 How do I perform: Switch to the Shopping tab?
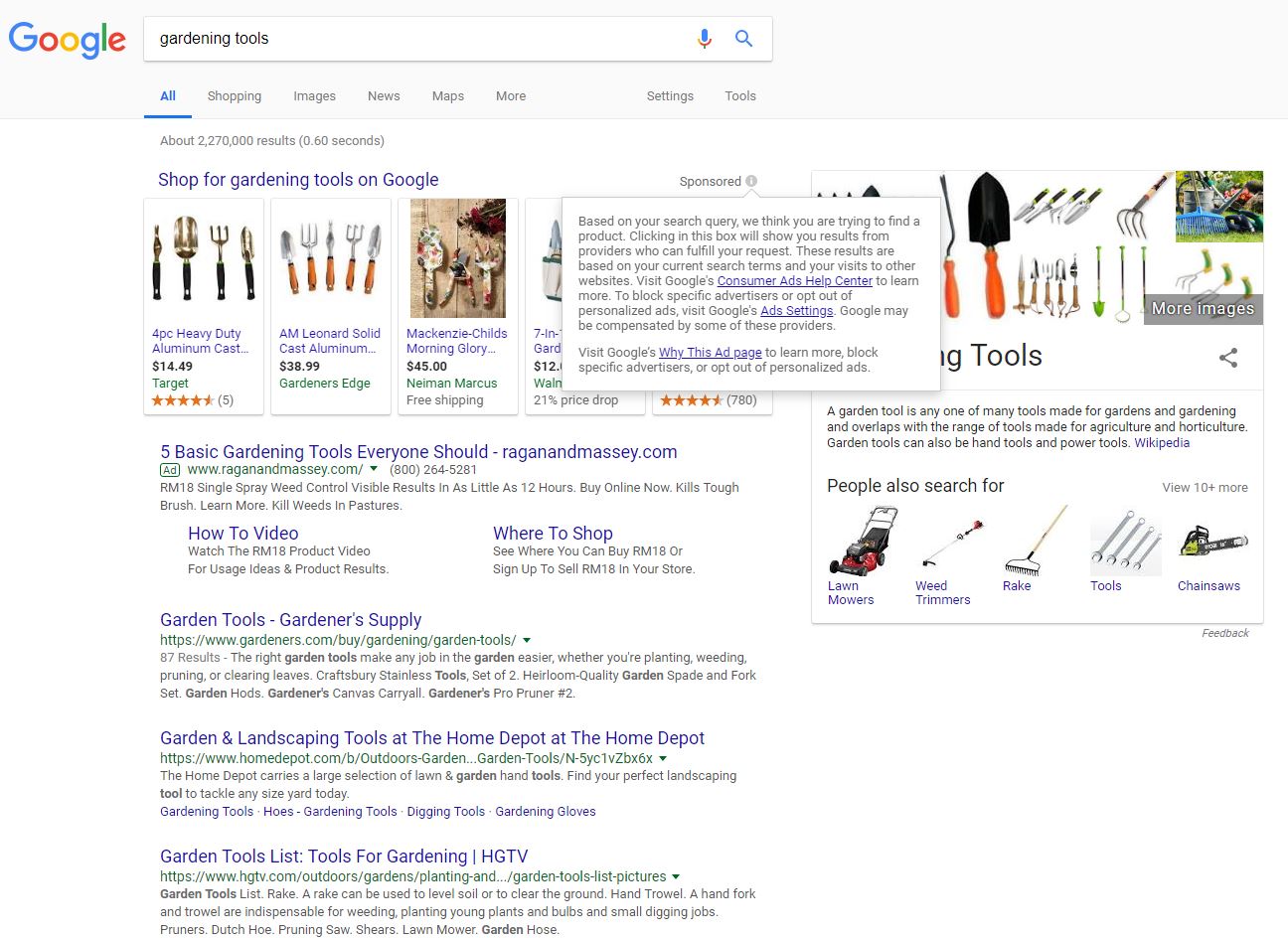(x=235, y=95)
